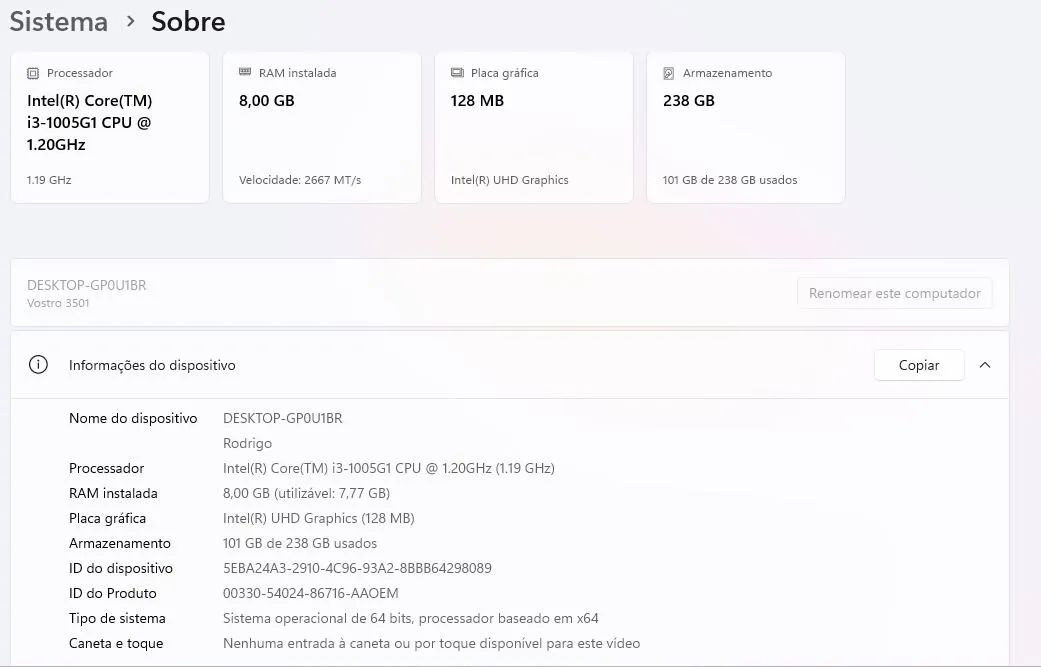Select the ID do Produto value
This screenshot has width=1041, height=667.
click(311, 593)
